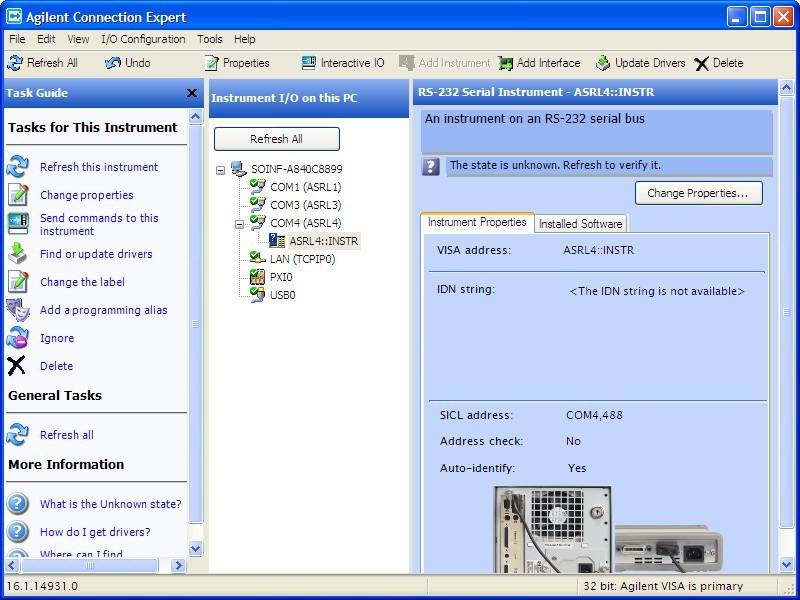This screenshot has height=600, width=800.
Task: Click Change the label icon
Action: [17, 282]
